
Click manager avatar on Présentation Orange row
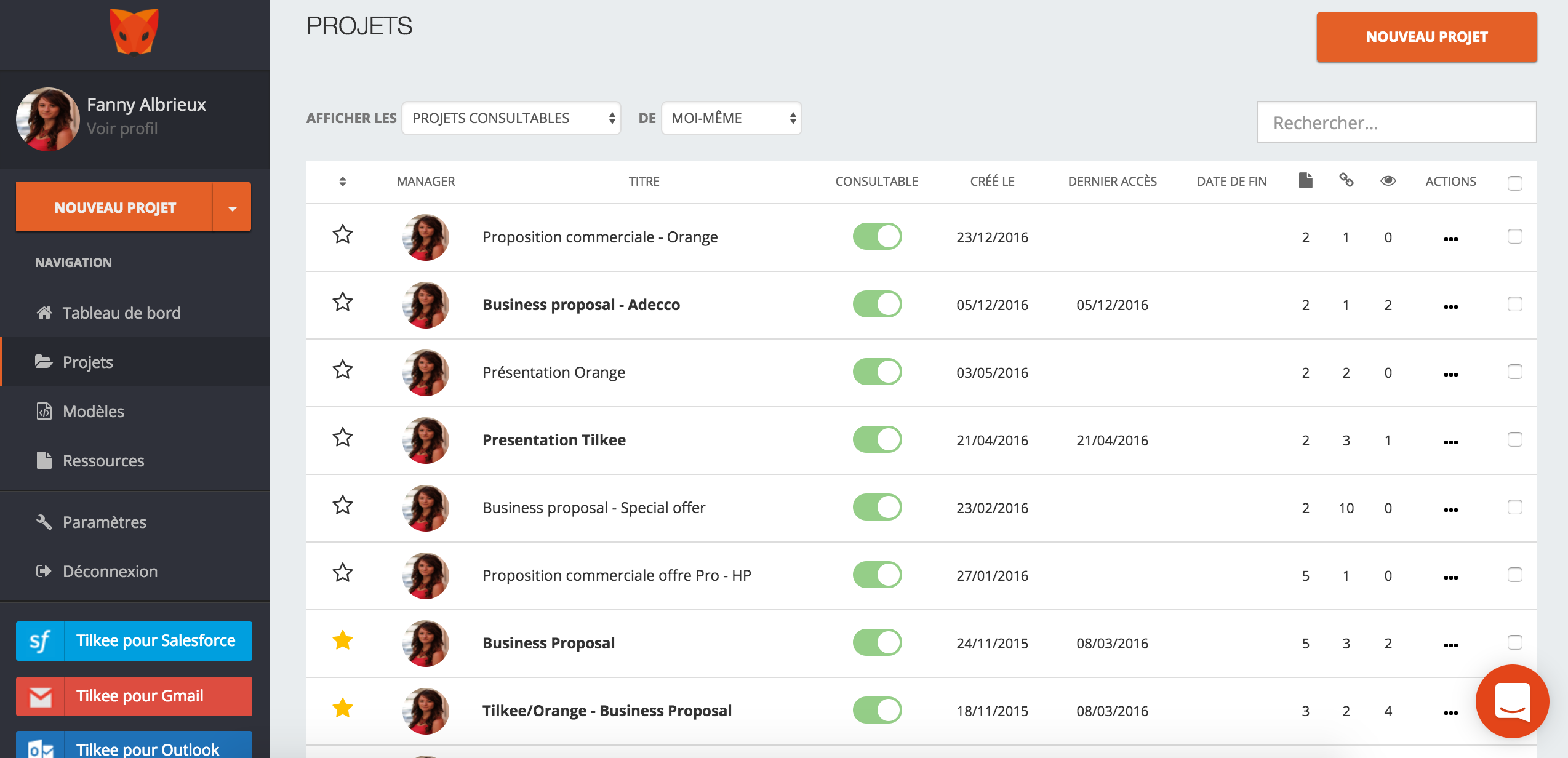426,373
